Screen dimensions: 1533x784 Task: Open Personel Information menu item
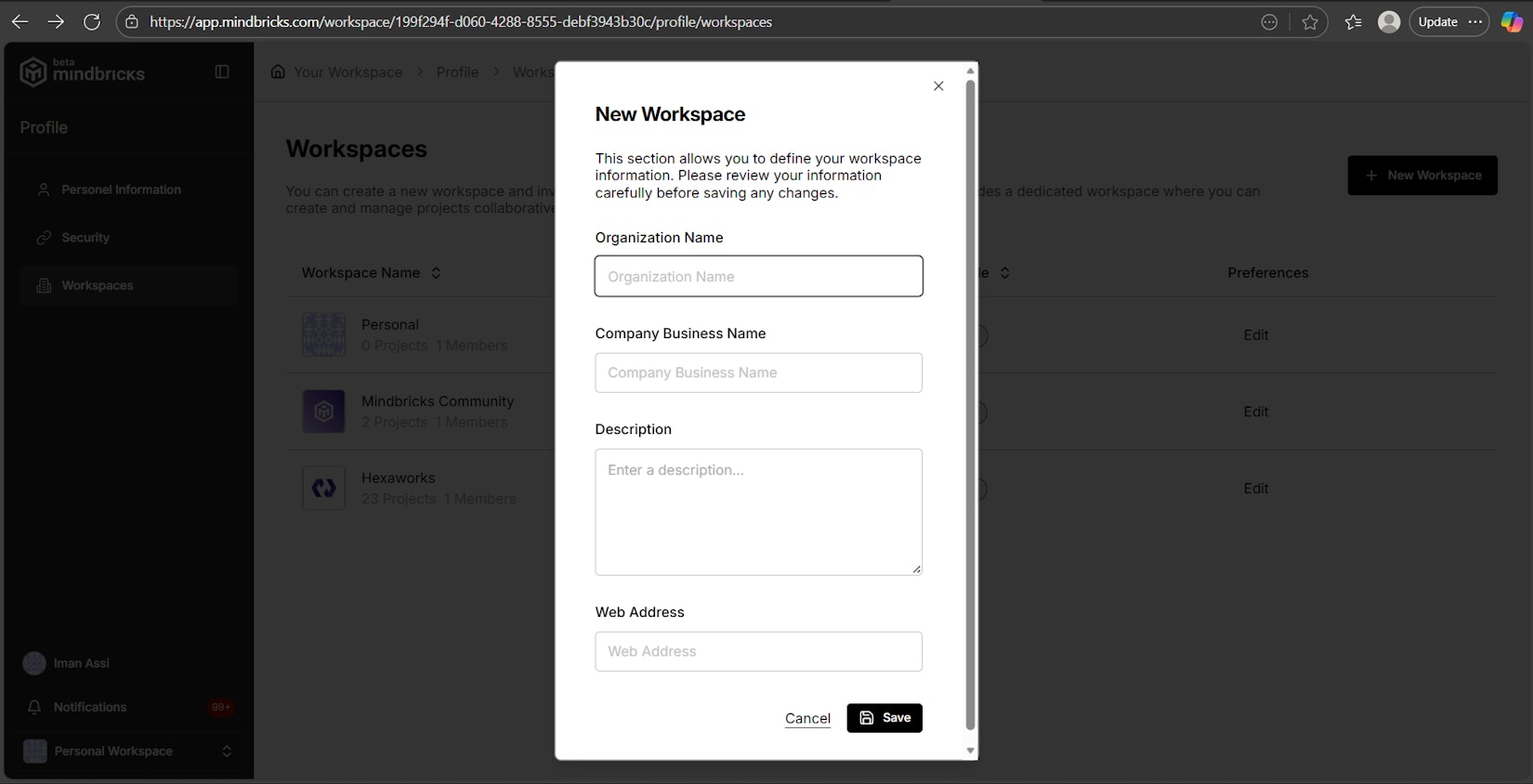121,189
